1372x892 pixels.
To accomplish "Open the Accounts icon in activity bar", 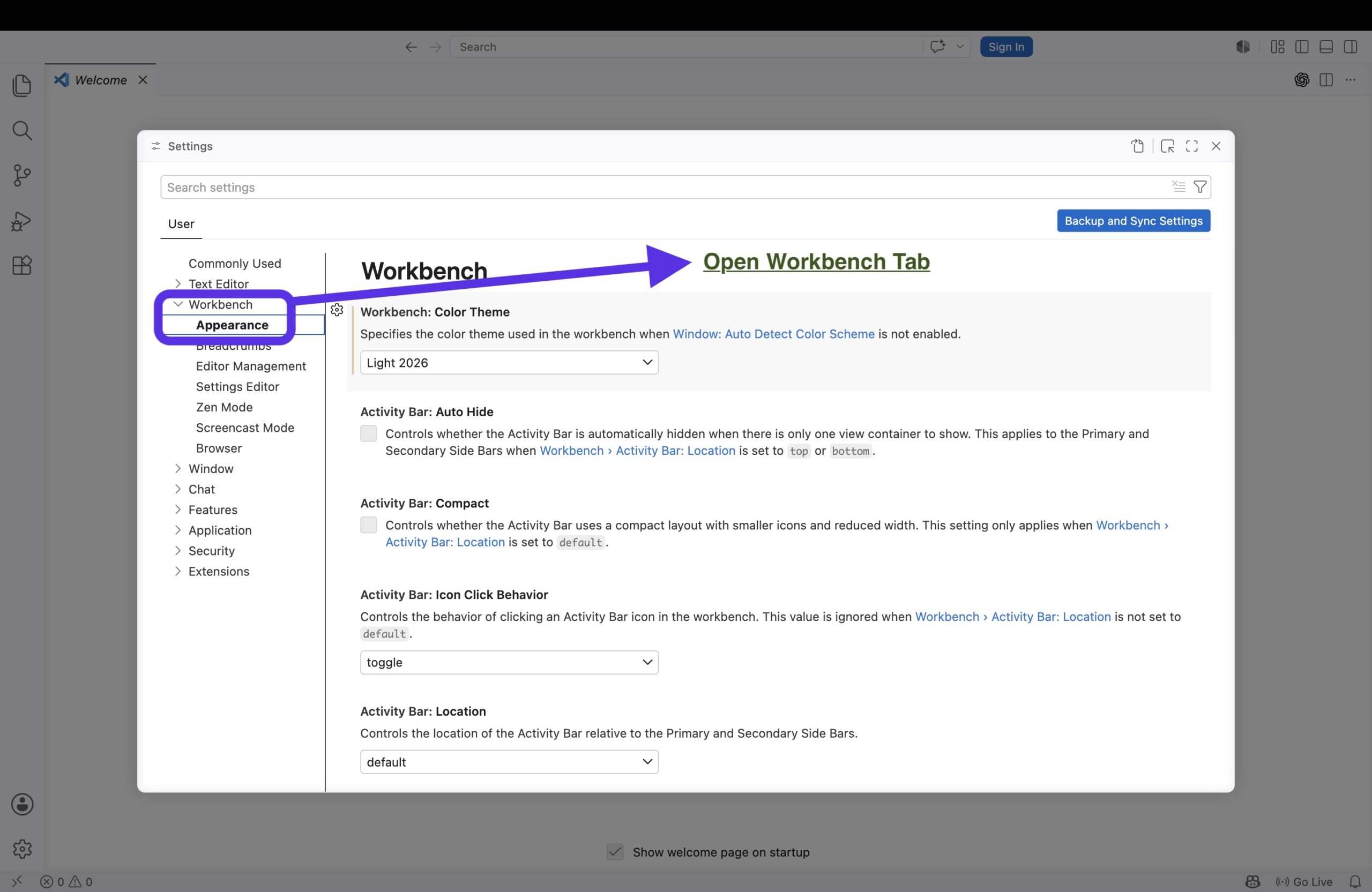I will click(22, 805).
